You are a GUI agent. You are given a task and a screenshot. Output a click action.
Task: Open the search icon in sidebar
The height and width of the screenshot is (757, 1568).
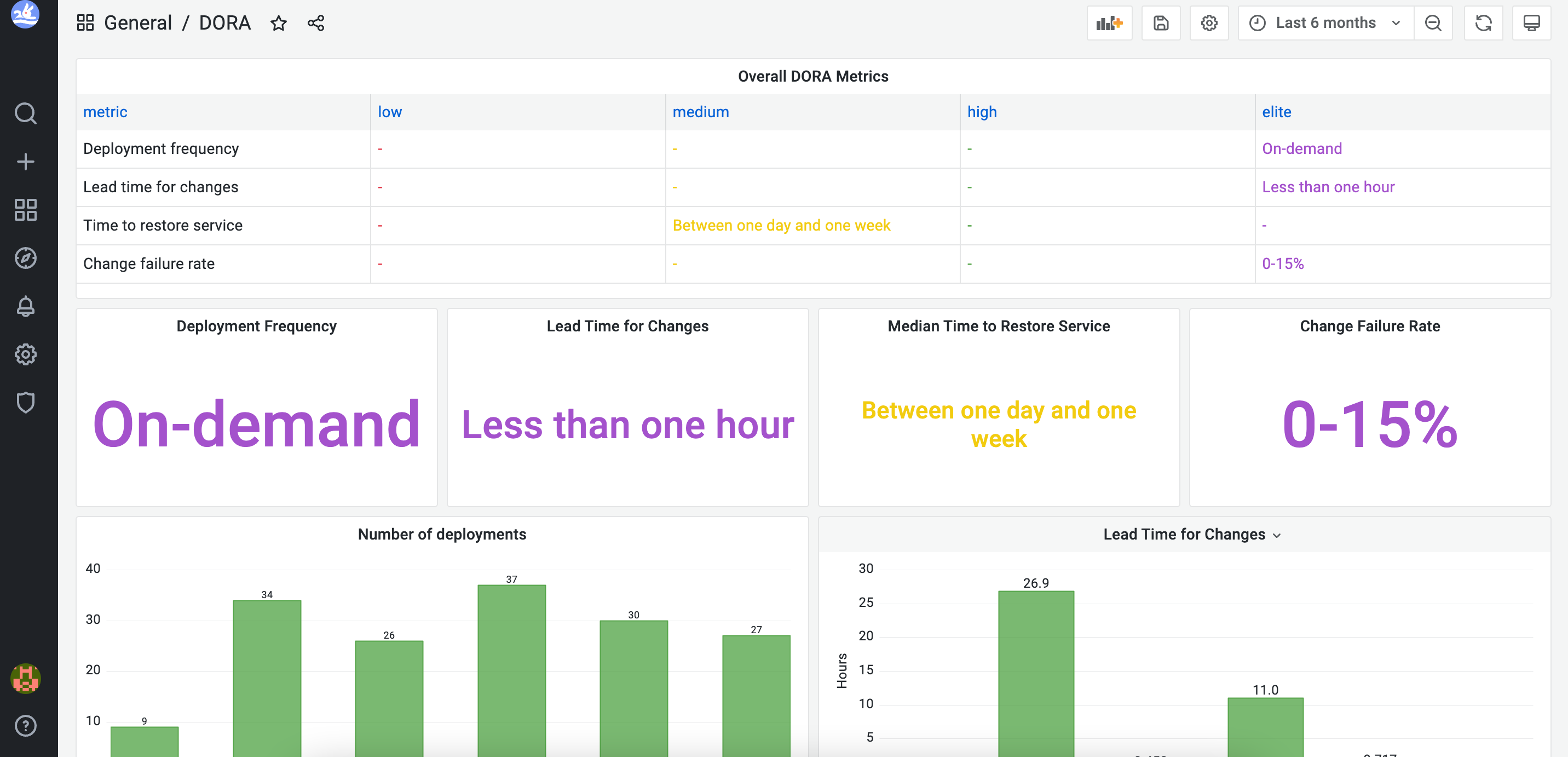[26, 113]
